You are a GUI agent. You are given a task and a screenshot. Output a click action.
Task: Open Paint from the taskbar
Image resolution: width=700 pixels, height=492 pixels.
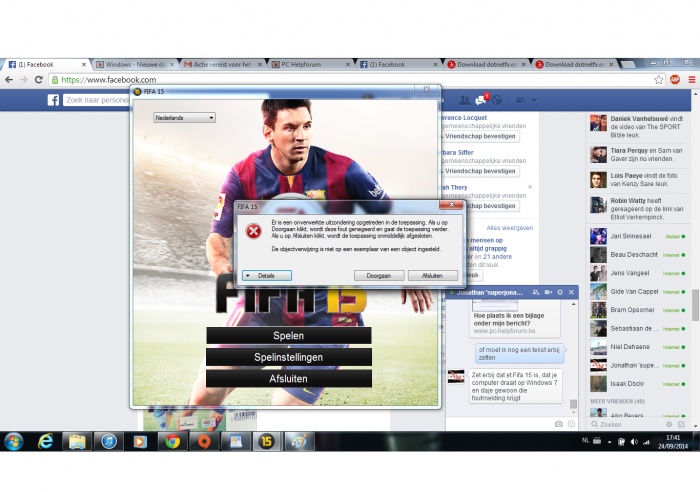[x=299, y=442]
